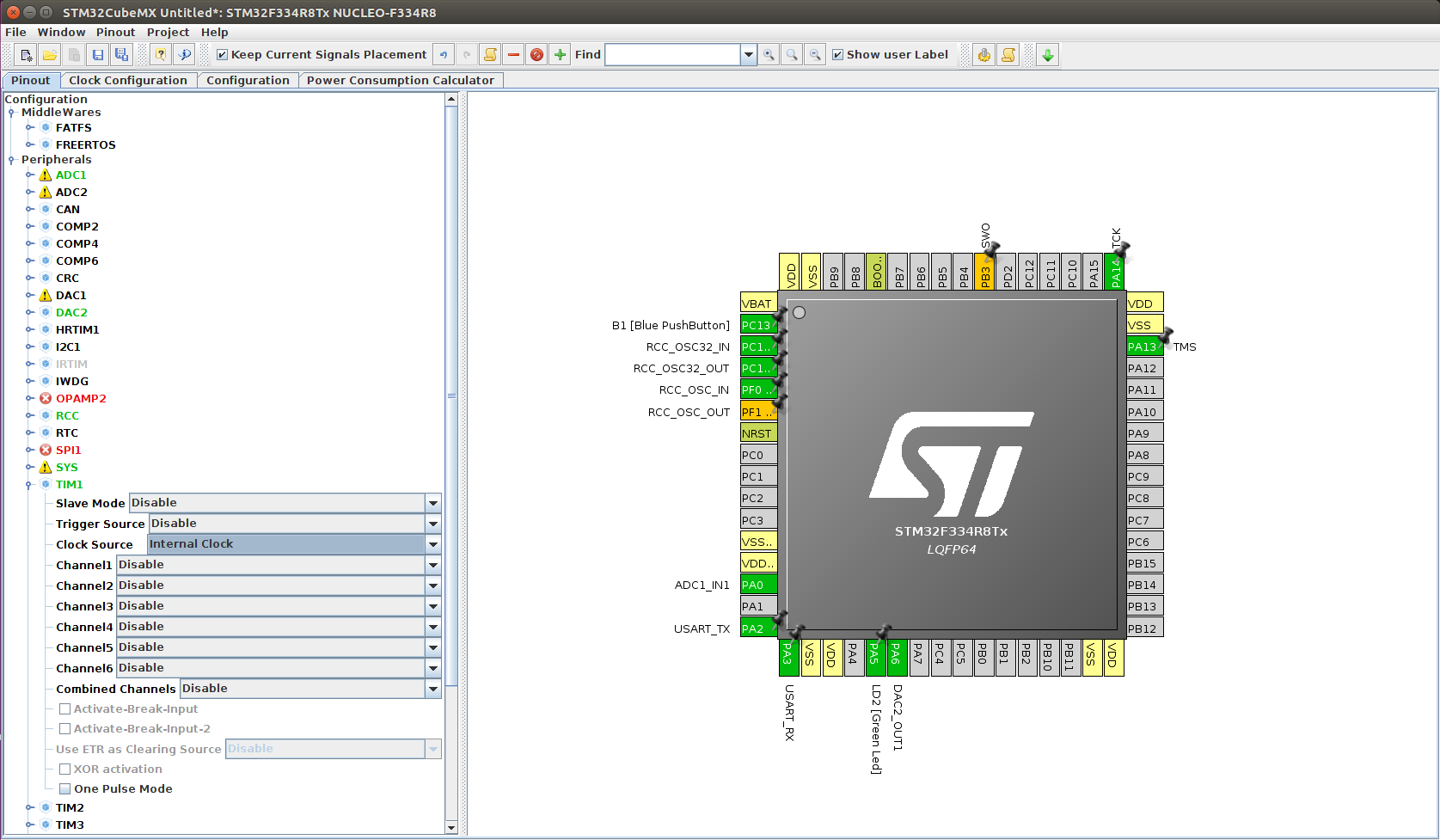The image size is (1440, 840).
Task: Click the PC13 pin on the chip
Action: pyautogui.click(x=757, y=325)
